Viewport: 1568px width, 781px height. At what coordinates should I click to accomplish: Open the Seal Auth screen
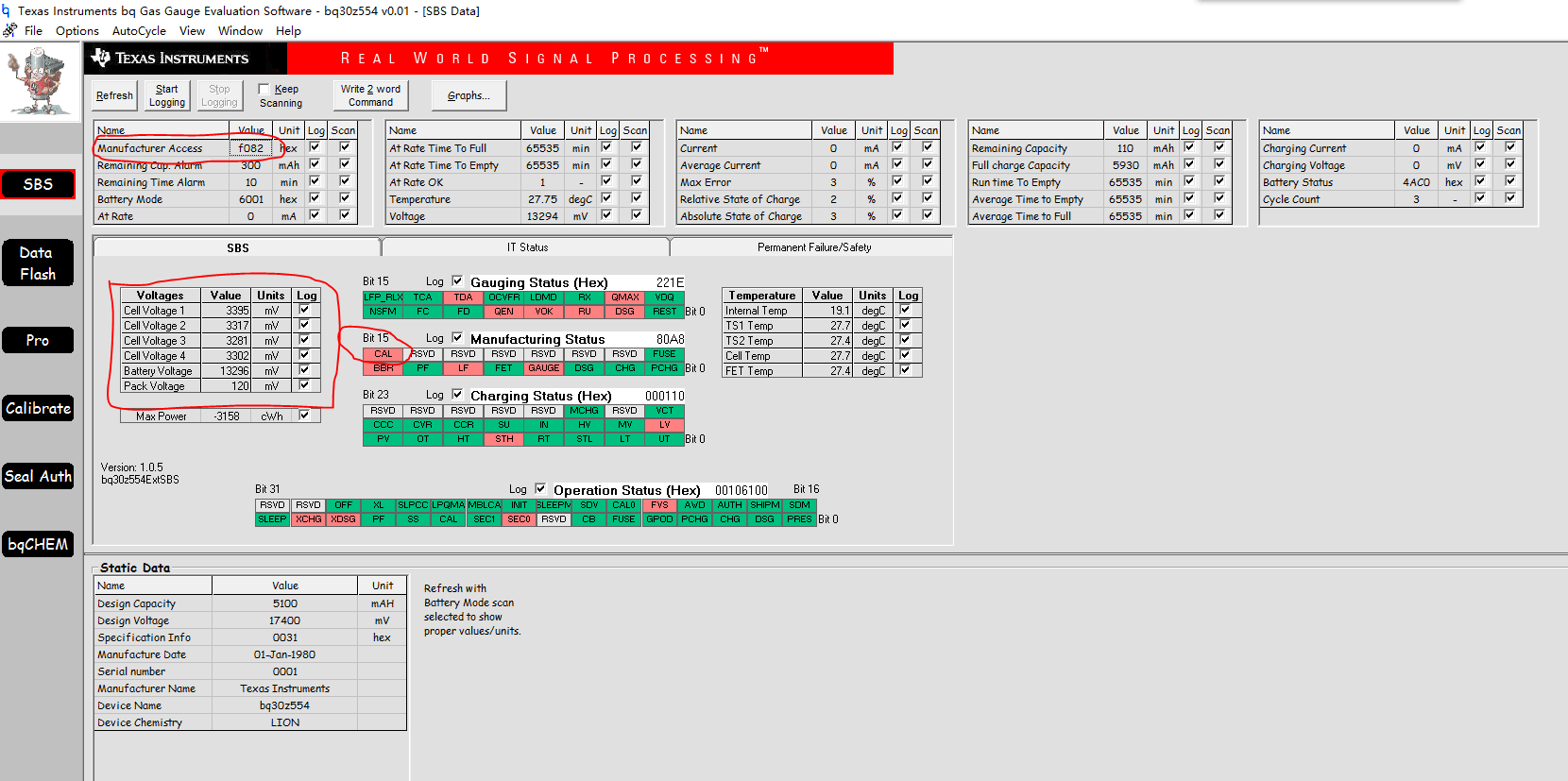click(38, 476)
